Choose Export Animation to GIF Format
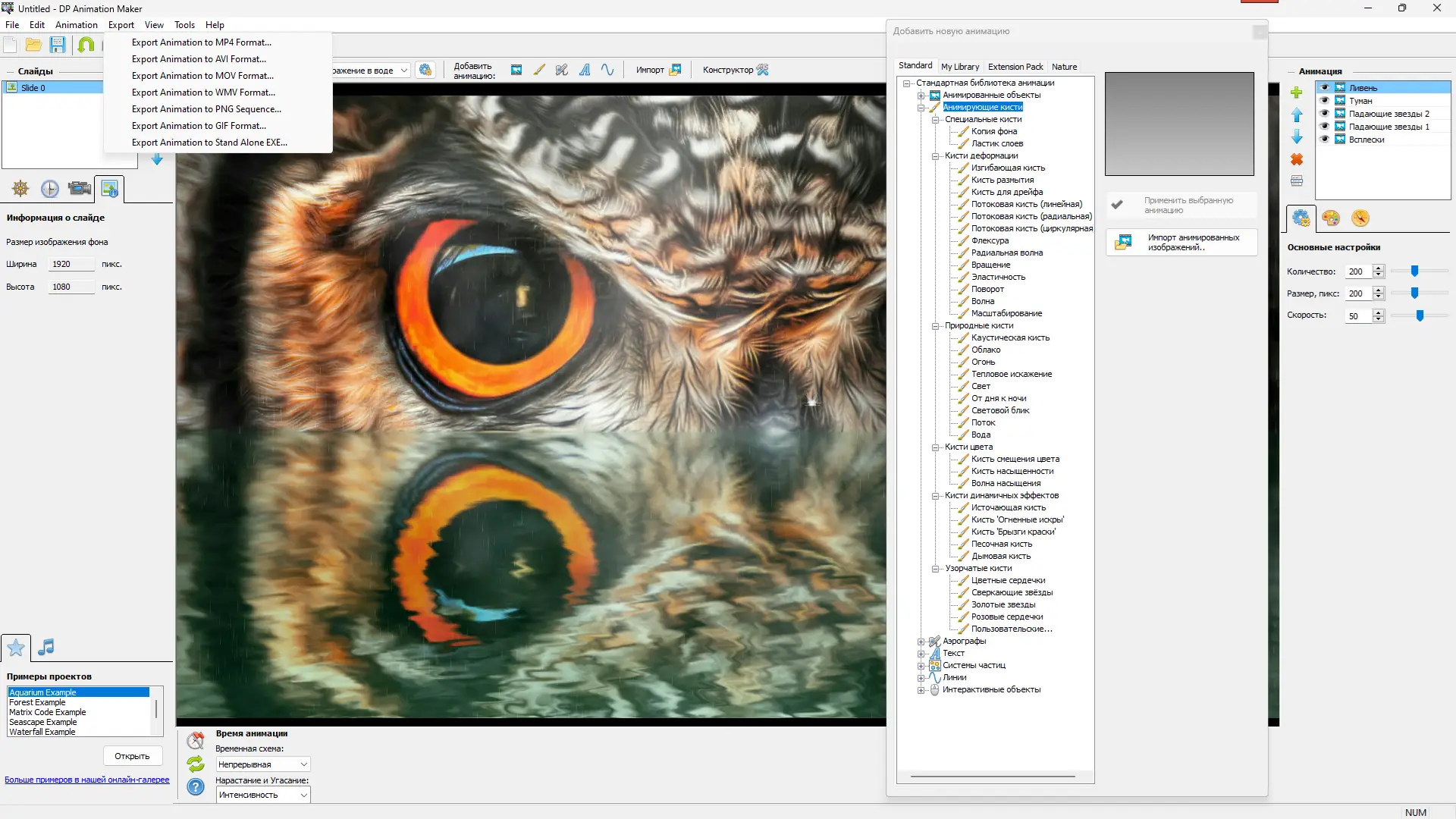This screenshot has height=819, width=1456. [199, 125]
